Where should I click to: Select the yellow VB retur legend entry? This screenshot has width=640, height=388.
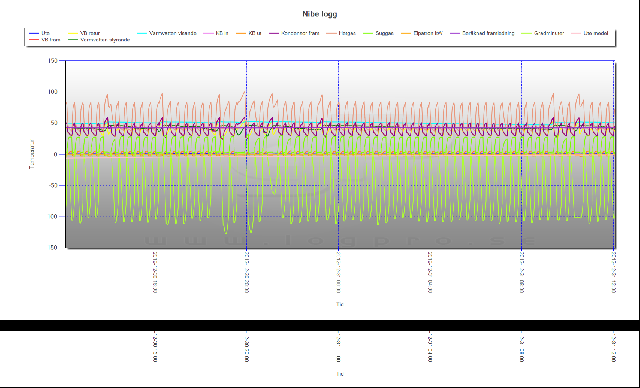click(84, 33)
